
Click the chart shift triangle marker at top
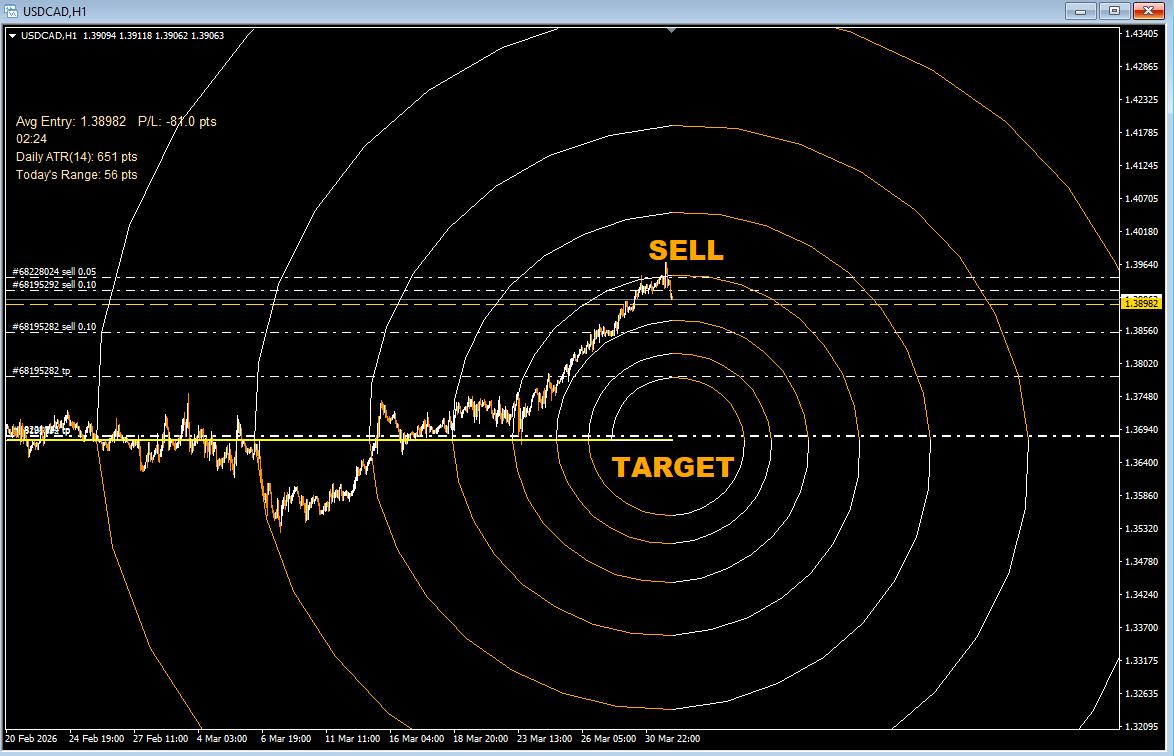(672, 31)
